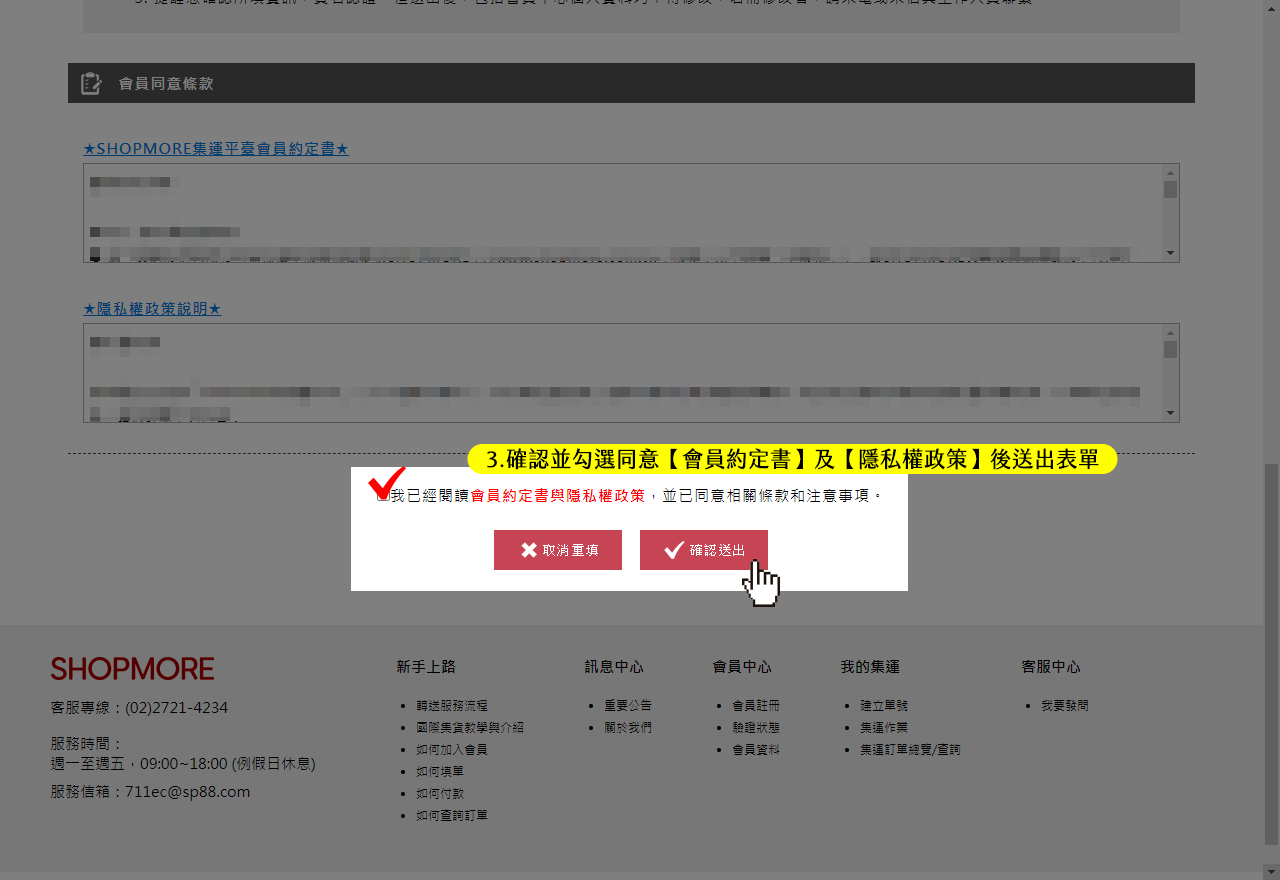This screenshot has width=1280, height=880.
Task: Click the red 會員約定書 text in agreement sentence
Action: [x=509, y=496]
